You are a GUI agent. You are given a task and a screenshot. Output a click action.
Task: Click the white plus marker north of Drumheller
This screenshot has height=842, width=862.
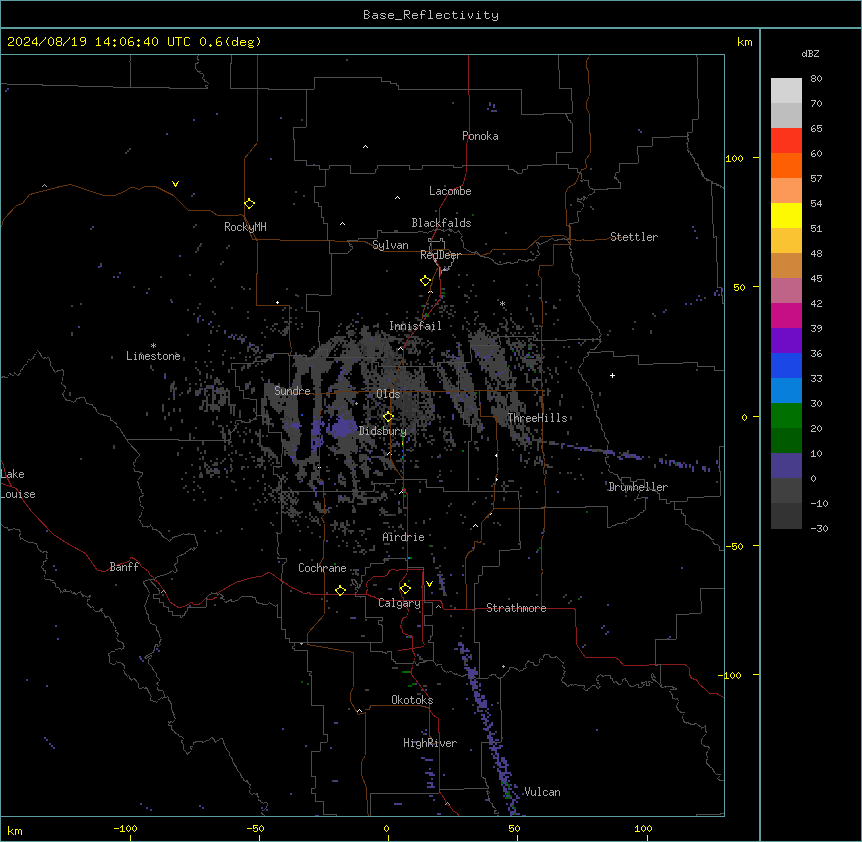[612, 375]
